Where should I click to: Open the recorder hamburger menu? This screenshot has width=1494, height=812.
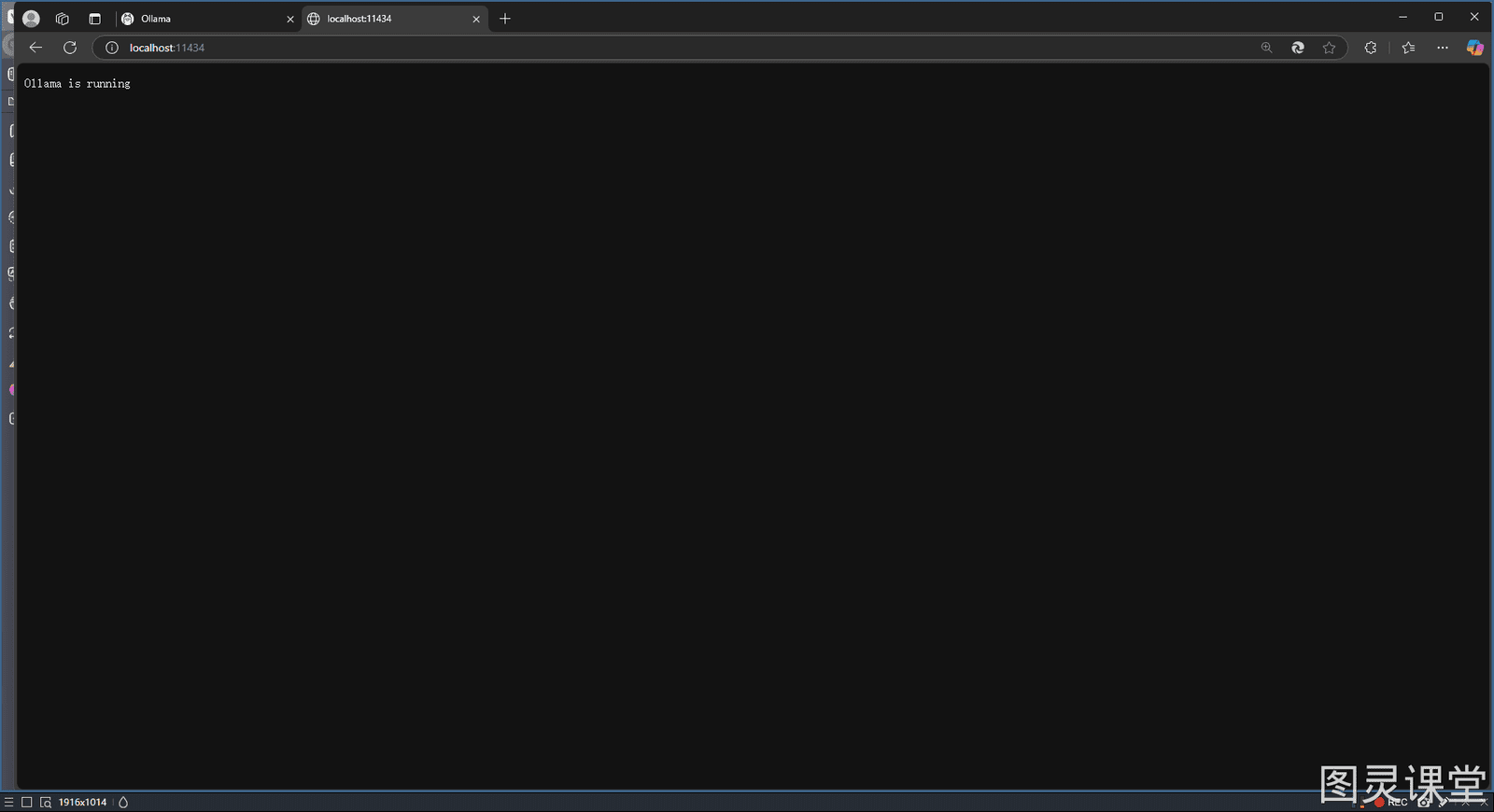pos(8,803)
